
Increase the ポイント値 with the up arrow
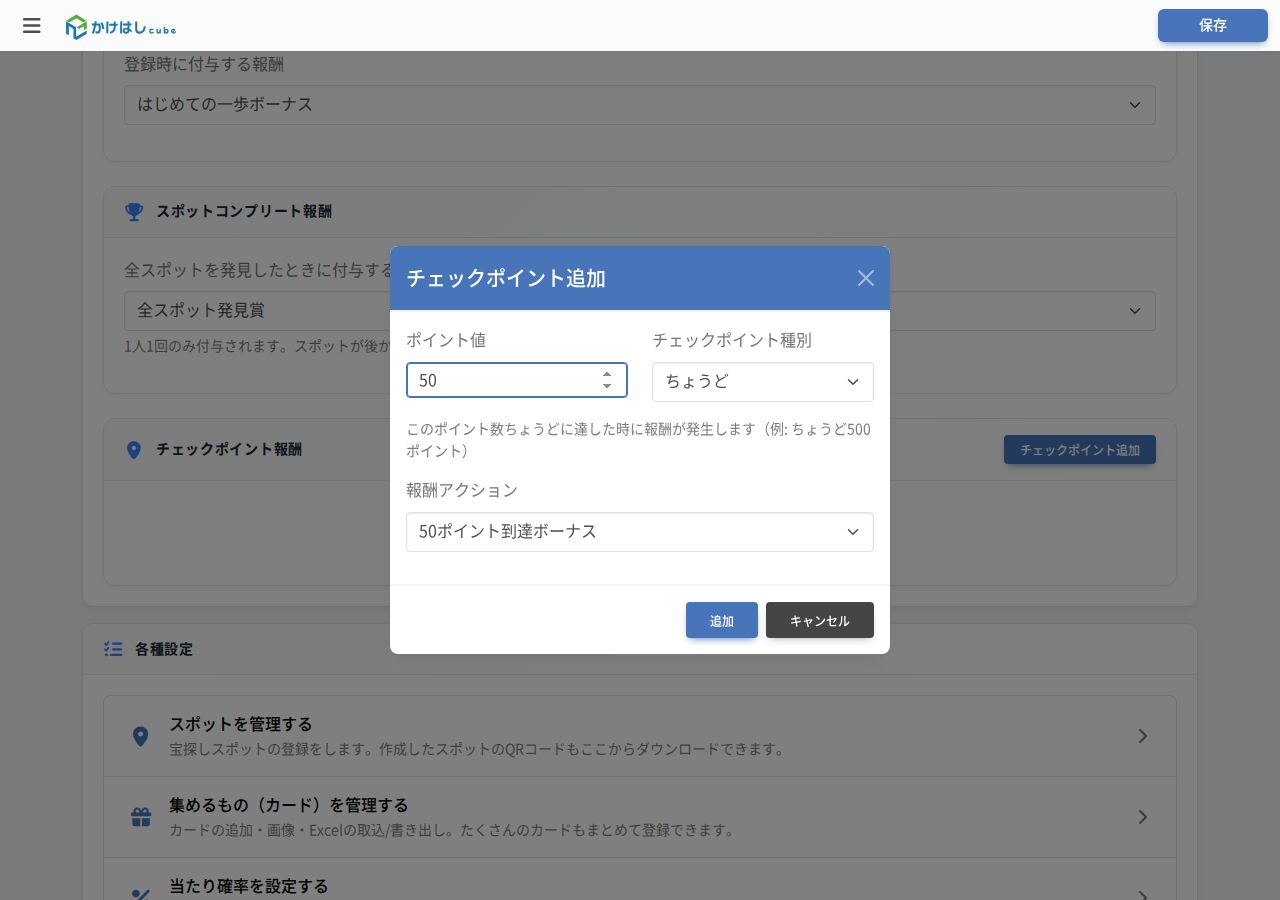pyautogui.click(x=607, y=374)
